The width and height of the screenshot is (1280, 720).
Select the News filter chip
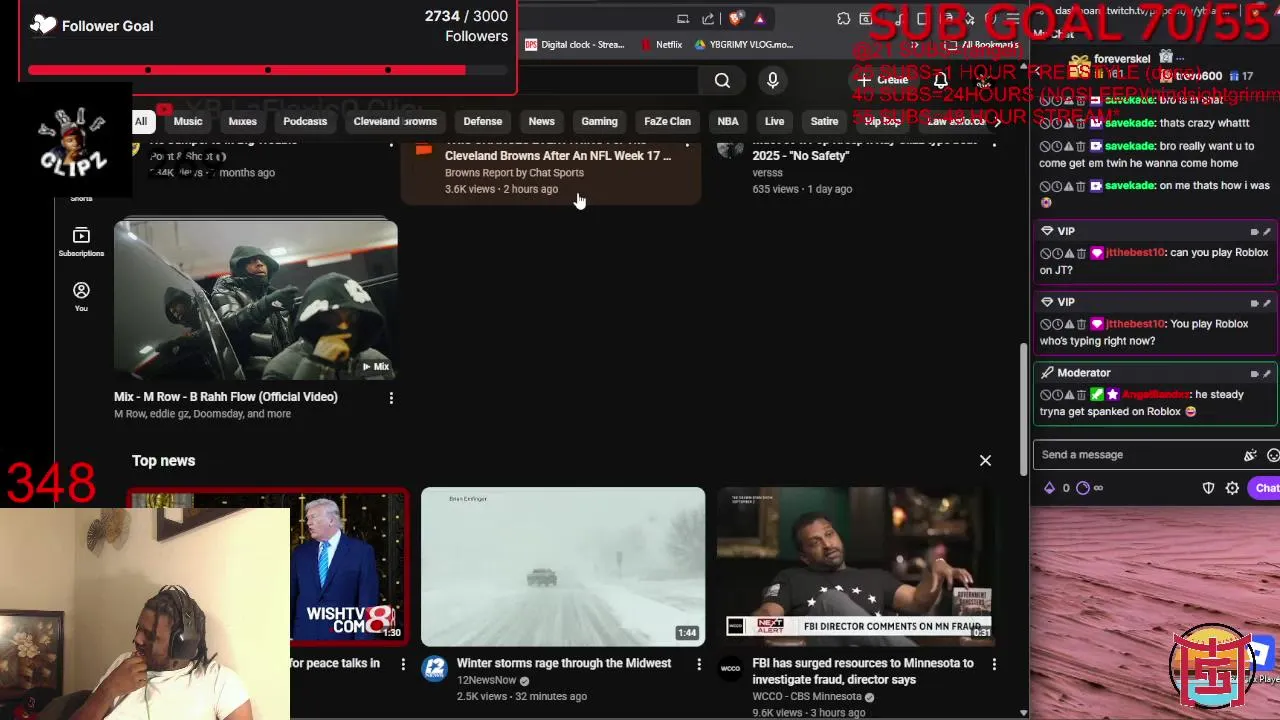(542, 122)
